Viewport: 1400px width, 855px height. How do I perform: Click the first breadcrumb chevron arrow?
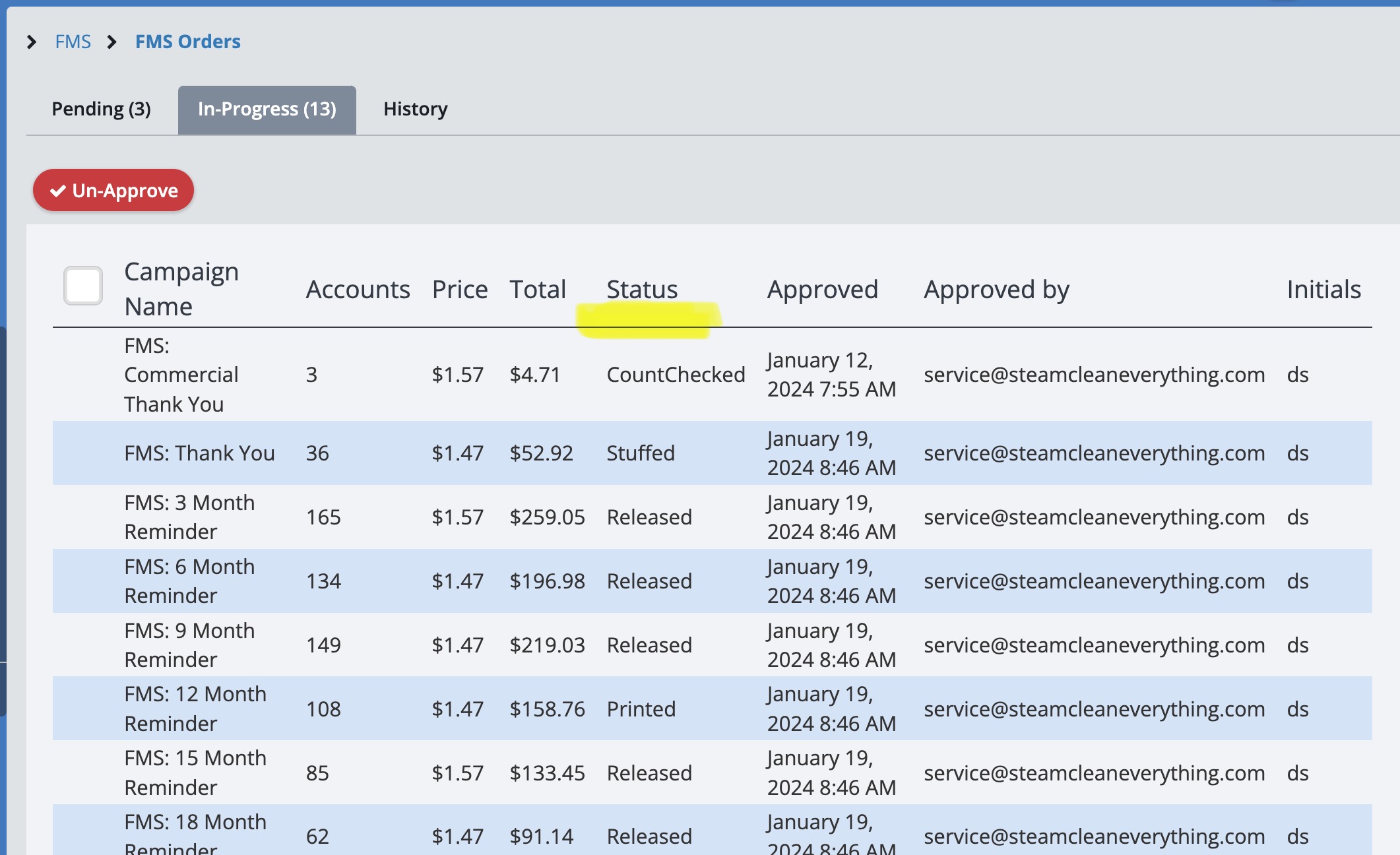(x=31, y=42)
